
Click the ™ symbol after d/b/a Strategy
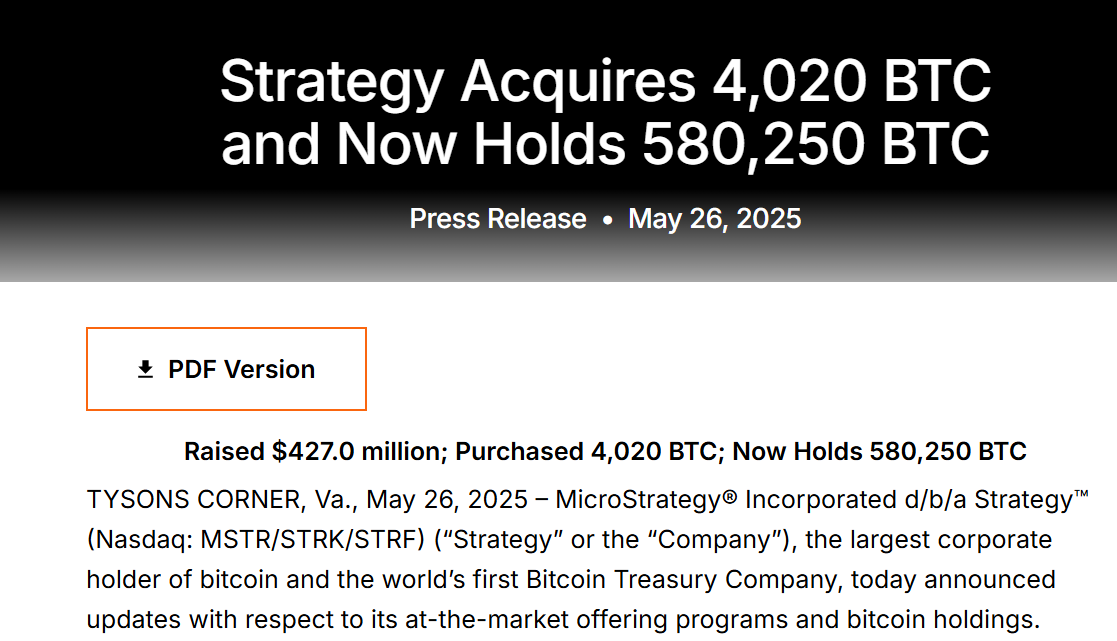[1081, 494]
